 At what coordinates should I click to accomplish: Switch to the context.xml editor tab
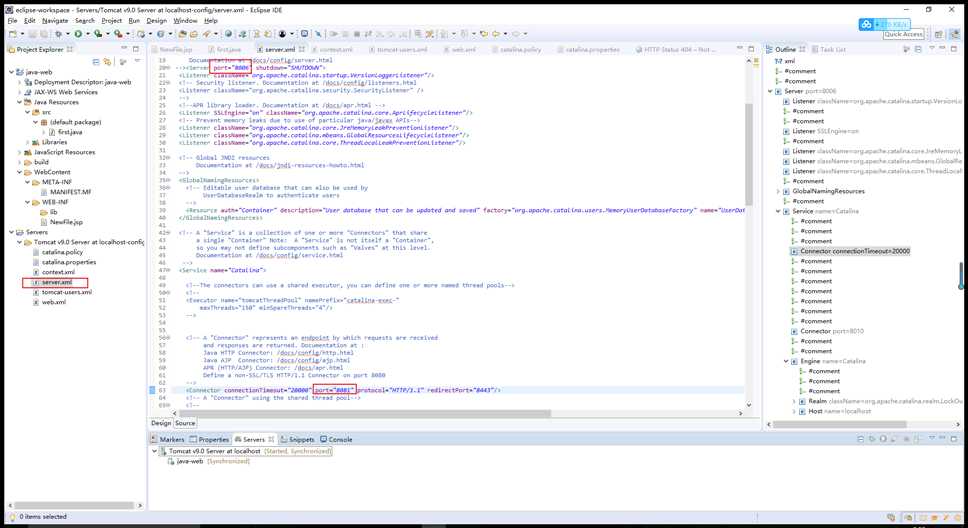(333, 49)
